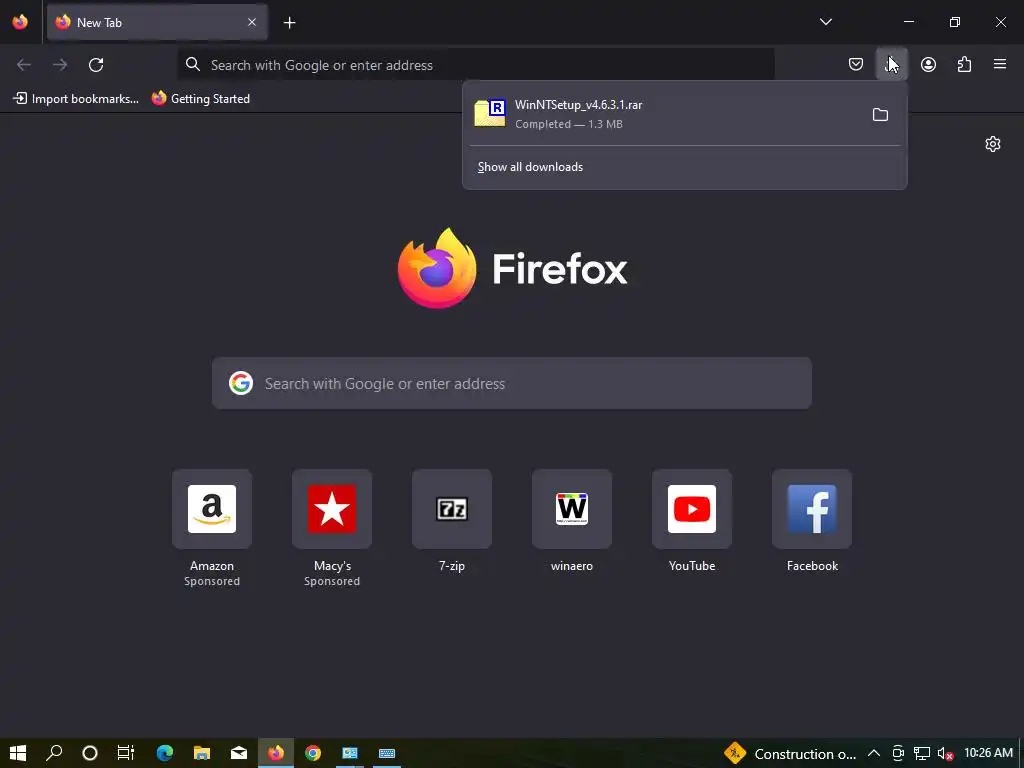Open Save to Pocket button
The height and width of the screenshot is (768, 1024).
[x=856, y=65]
